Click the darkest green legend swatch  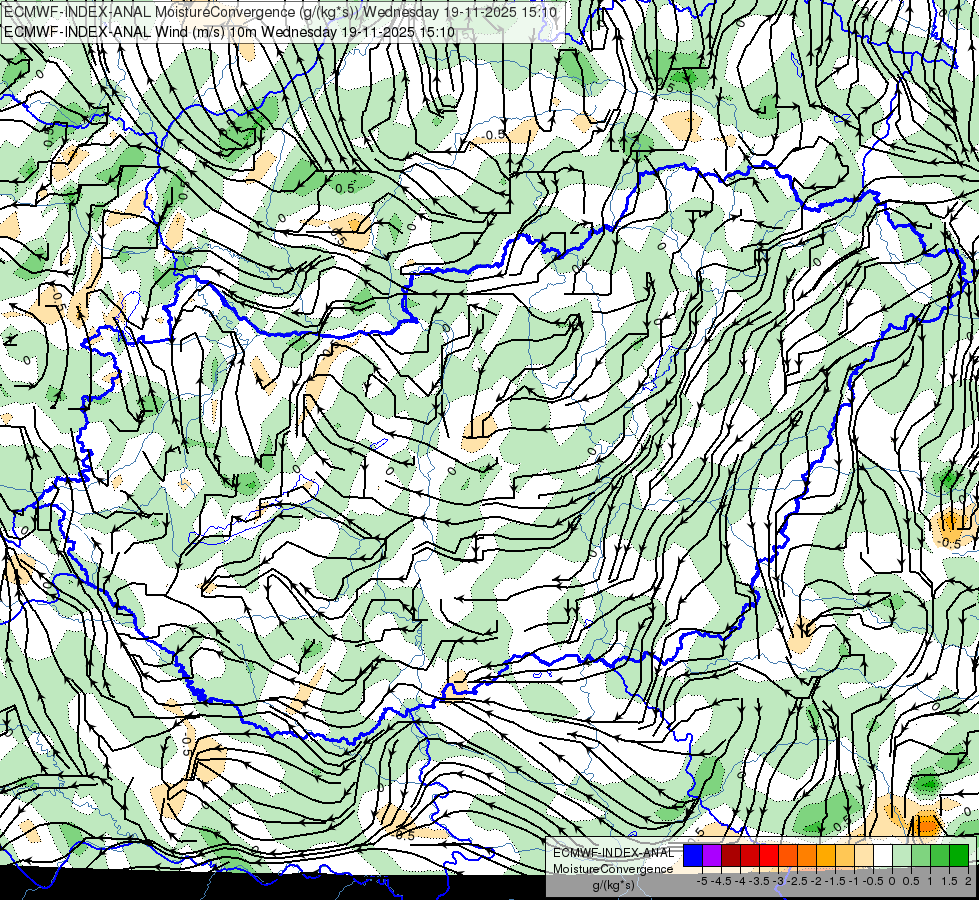coord(959,856)
